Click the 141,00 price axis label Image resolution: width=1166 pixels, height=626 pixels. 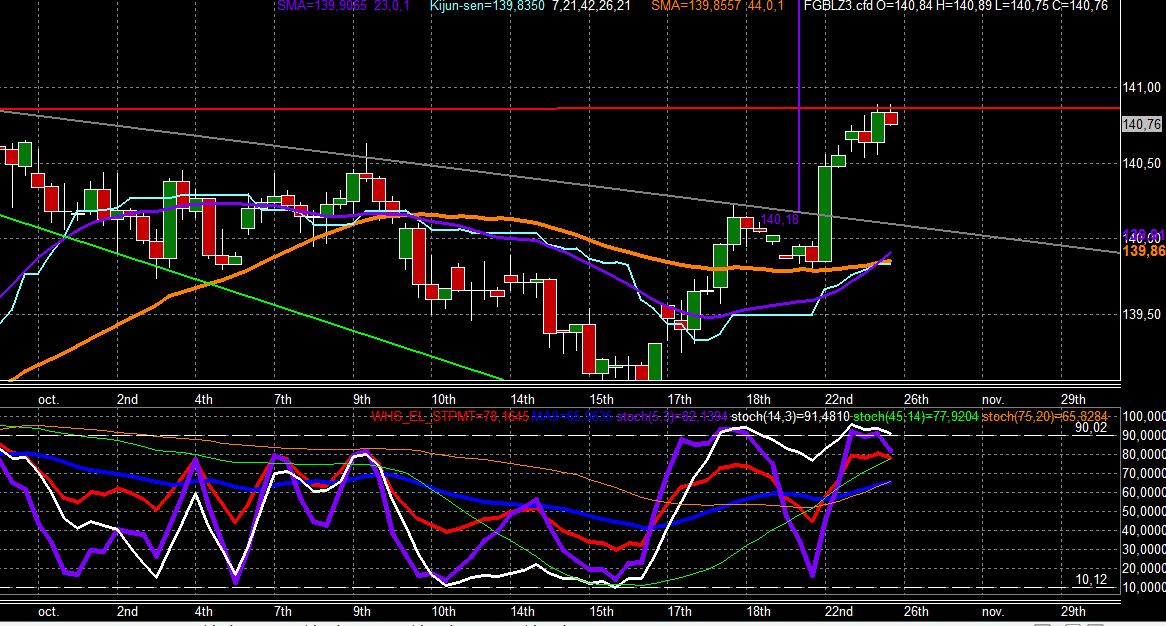[1141, 88]
